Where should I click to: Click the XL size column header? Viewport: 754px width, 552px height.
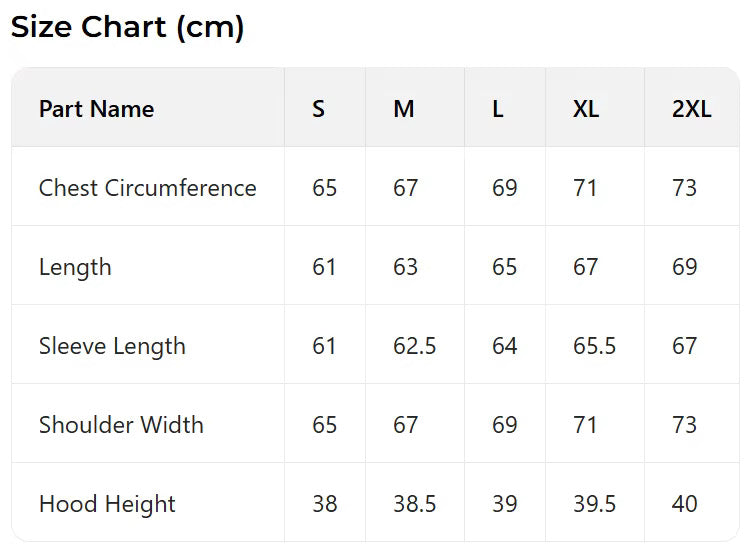point(586,109)
